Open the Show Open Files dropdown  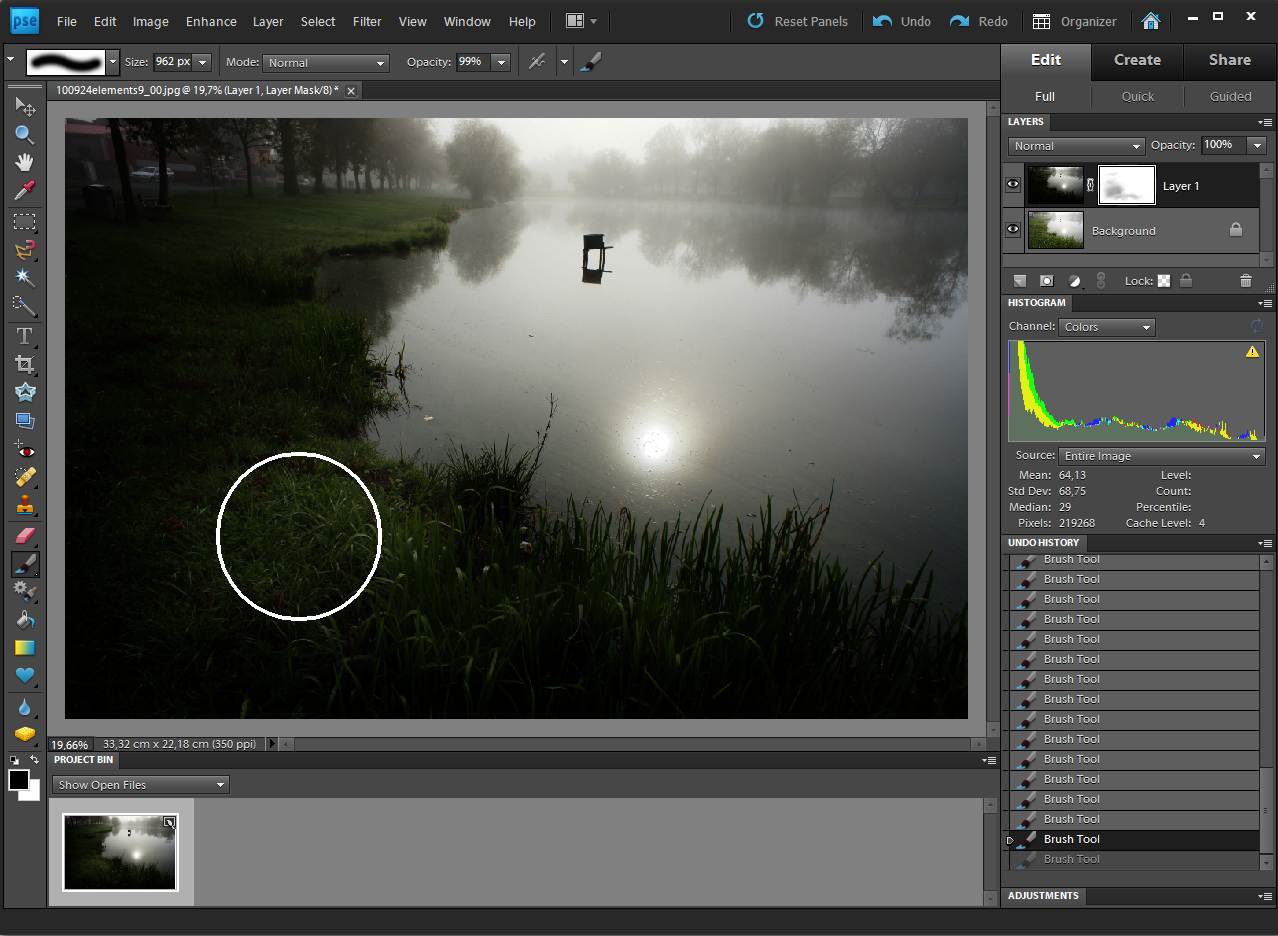140,785
